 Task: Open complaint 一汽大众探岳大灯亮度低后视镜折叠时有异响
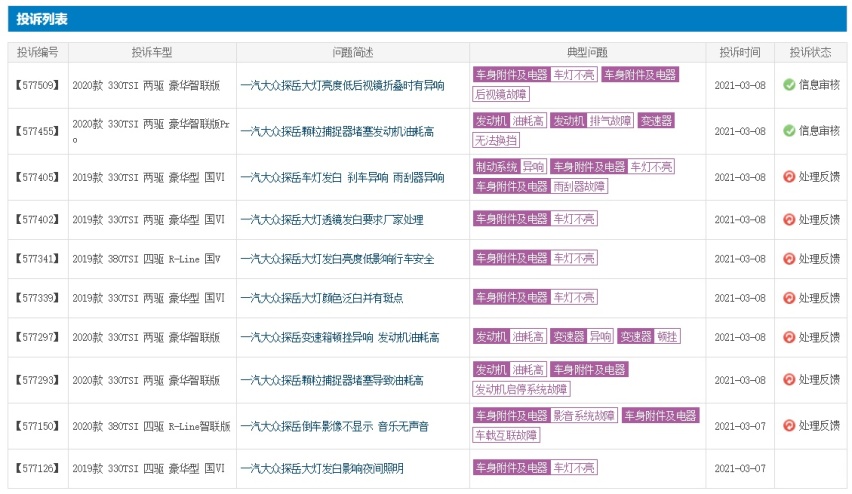coord(342,85)
